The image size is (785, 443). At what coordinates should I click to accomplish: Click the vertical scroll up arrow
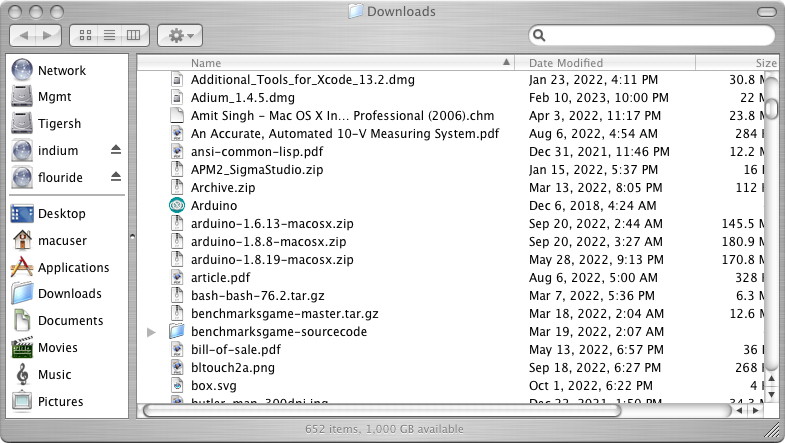pos(772,379)
